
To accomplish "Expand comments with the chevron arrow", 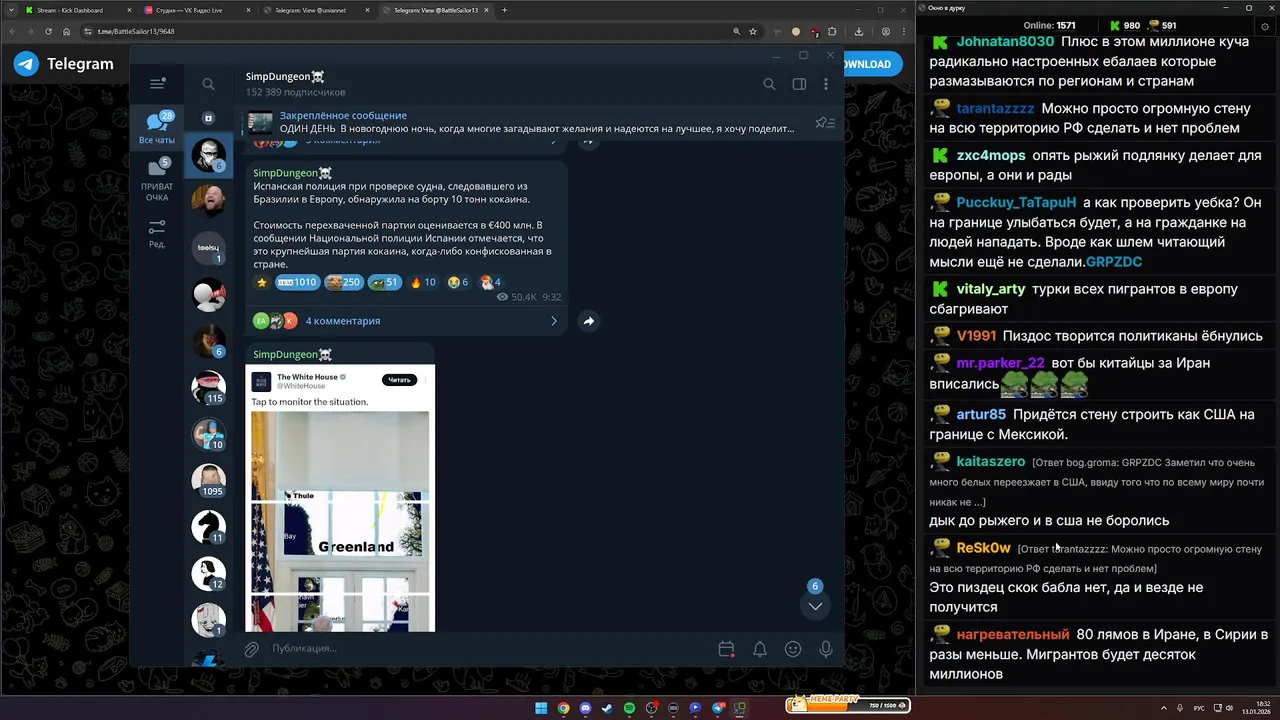I will point(553,321).
